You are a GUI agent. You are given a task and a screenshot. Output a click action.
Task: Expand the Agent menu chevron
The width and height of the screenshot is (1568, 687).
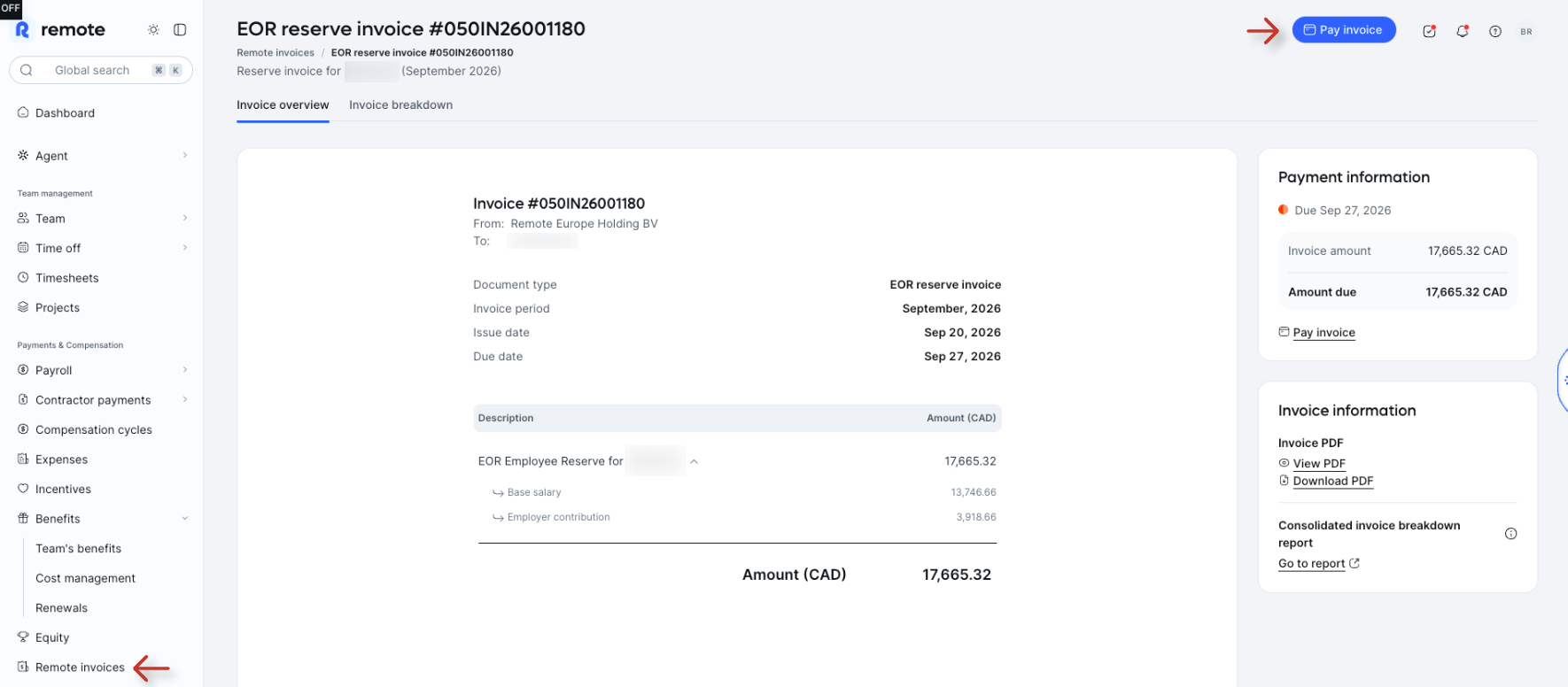pos(185,156)
